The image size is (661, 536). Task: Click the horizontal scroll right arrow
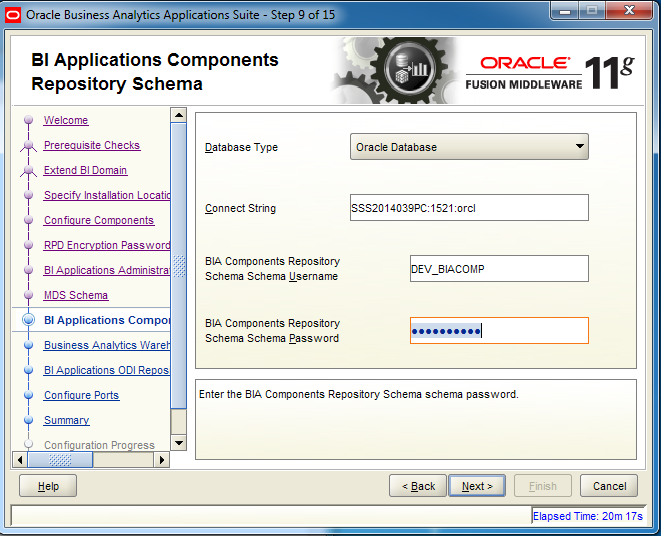(162, 460)
